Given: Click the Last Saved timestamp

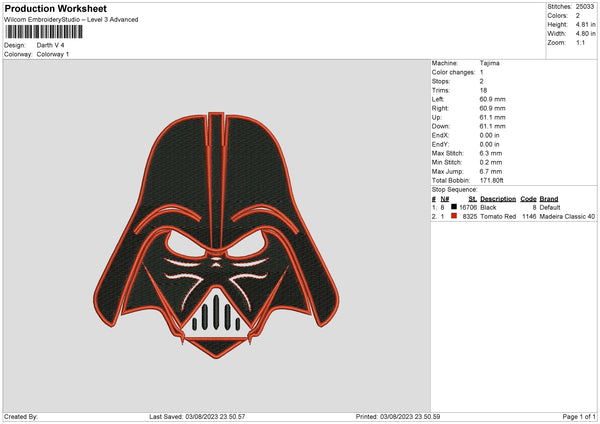Looking at the screenshot, I should click(x=197, y=416).
